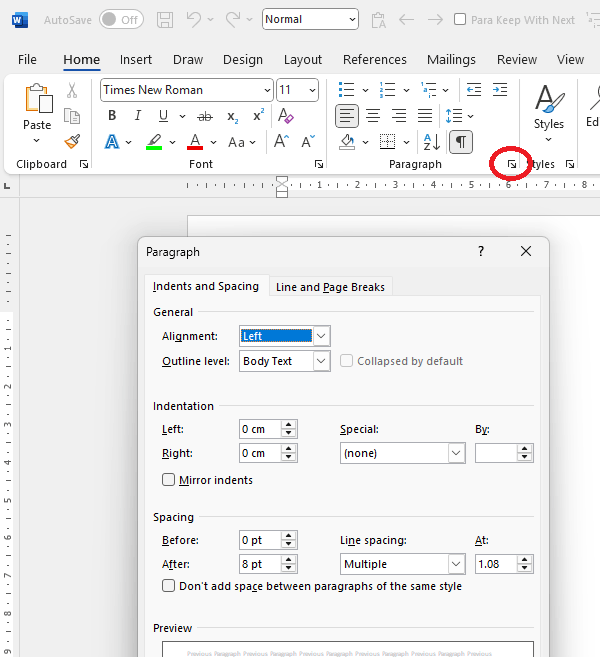Shrink font size button
This screenshot has width=600, height=660.
tap(308, 141)
